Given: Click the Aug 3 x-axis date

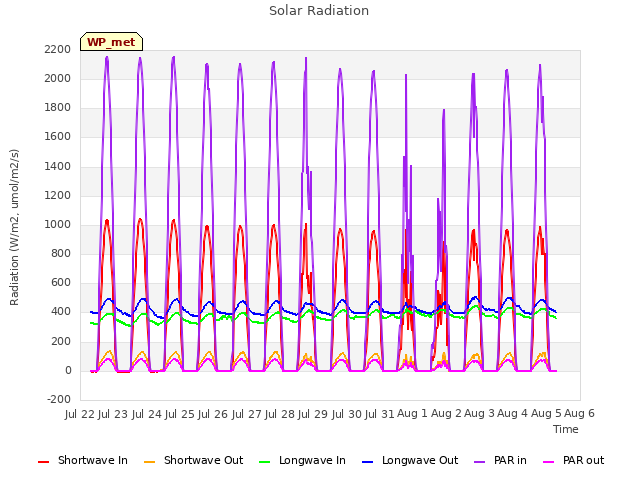Looking at the screenshot, I should pyautogui.click(x=480, y=414).
